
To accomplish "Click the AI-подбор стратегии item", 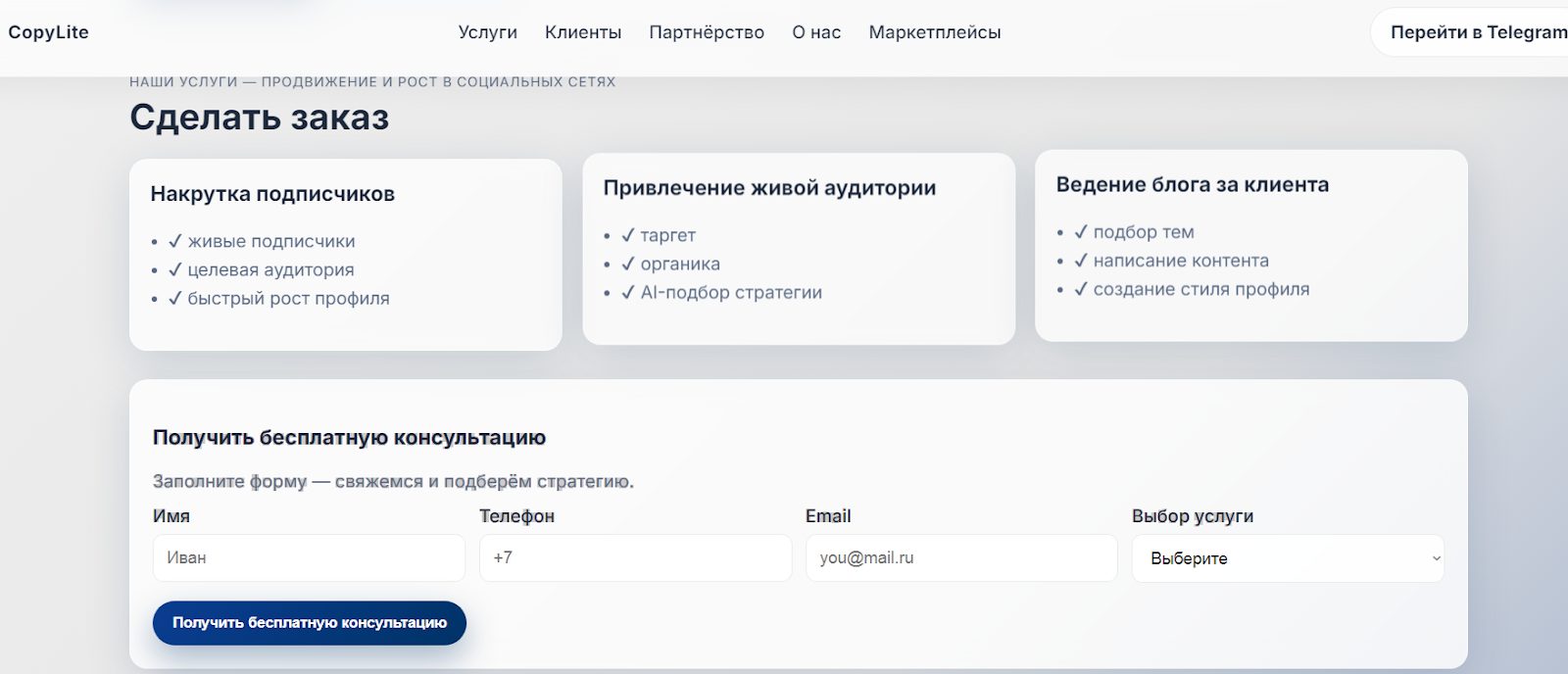I will pos(721,292).
